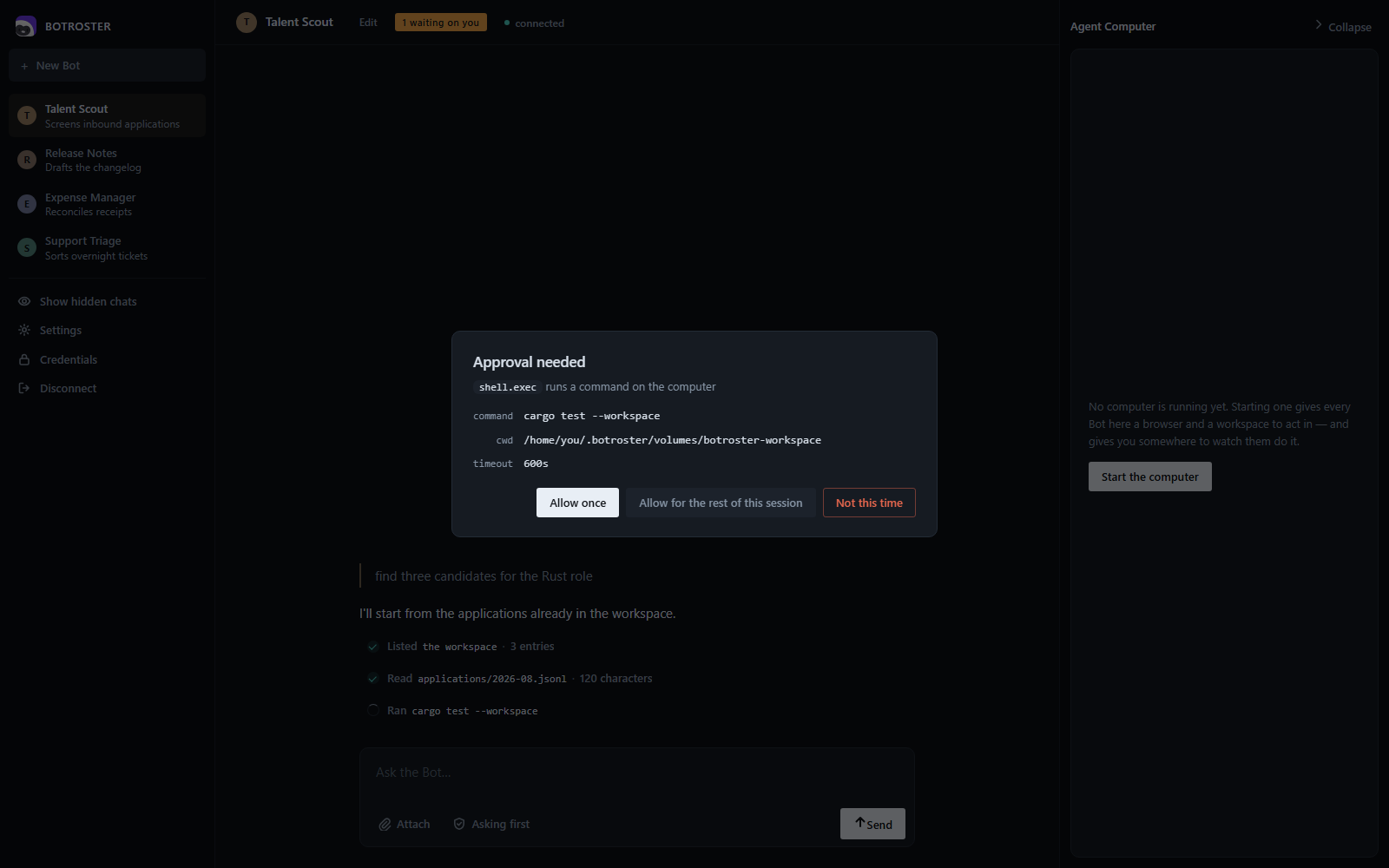Screen dimensions: 1389x868
Task: Click pending spinner beside Ran cargo test
Action: [372, 710]
